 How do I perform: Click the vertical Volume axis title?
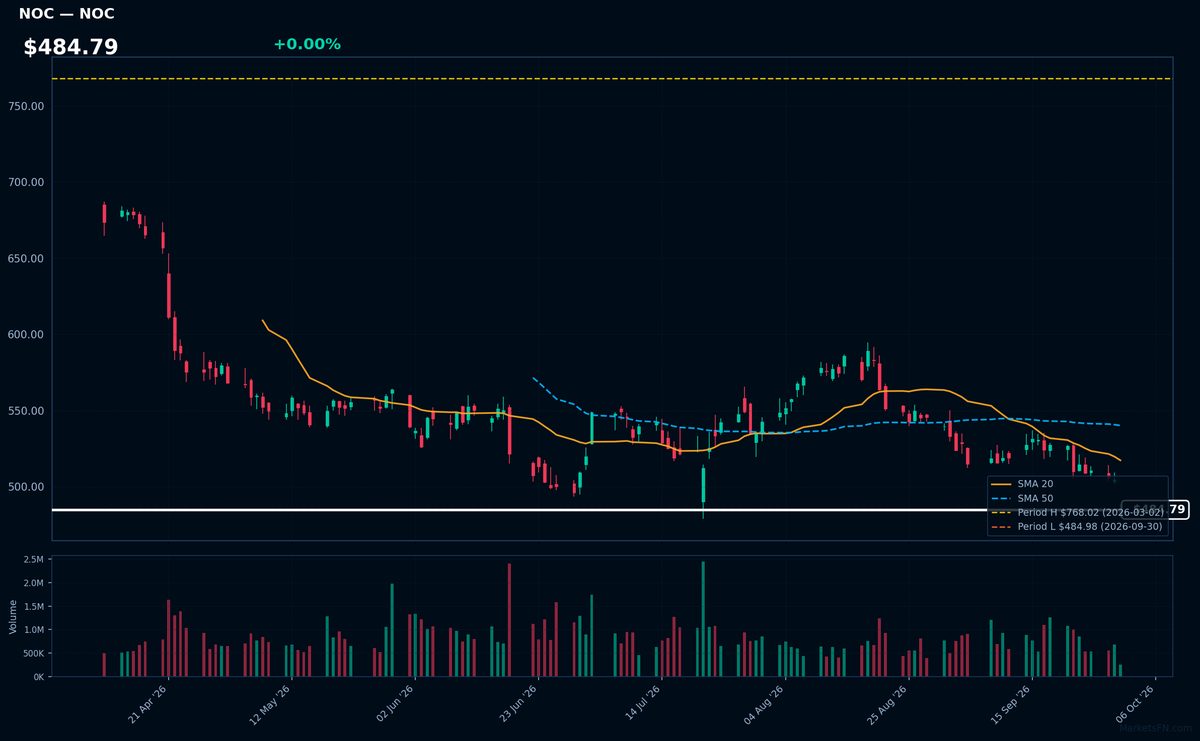(13, 616)
